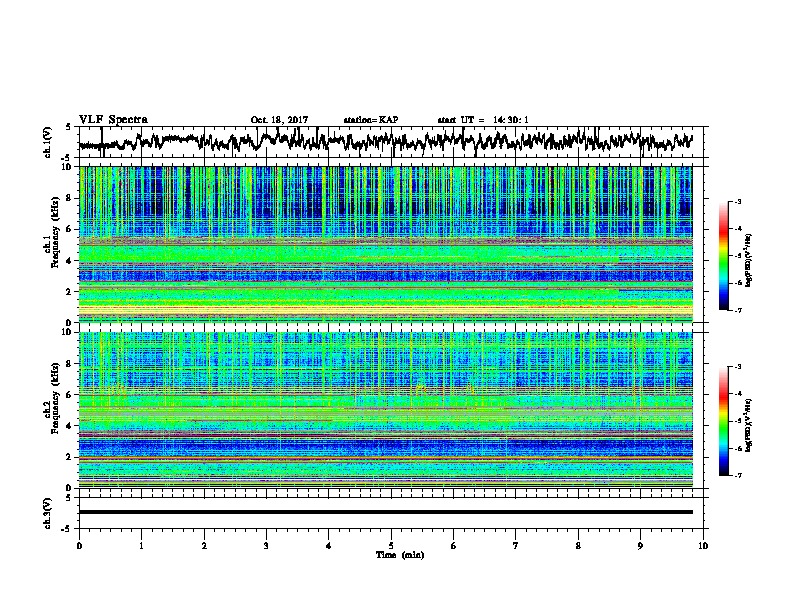Click the "Time (min)" x-axis label
Image resolution: width=792 pixels, height=612 pixels.
(x=400, y=555)
